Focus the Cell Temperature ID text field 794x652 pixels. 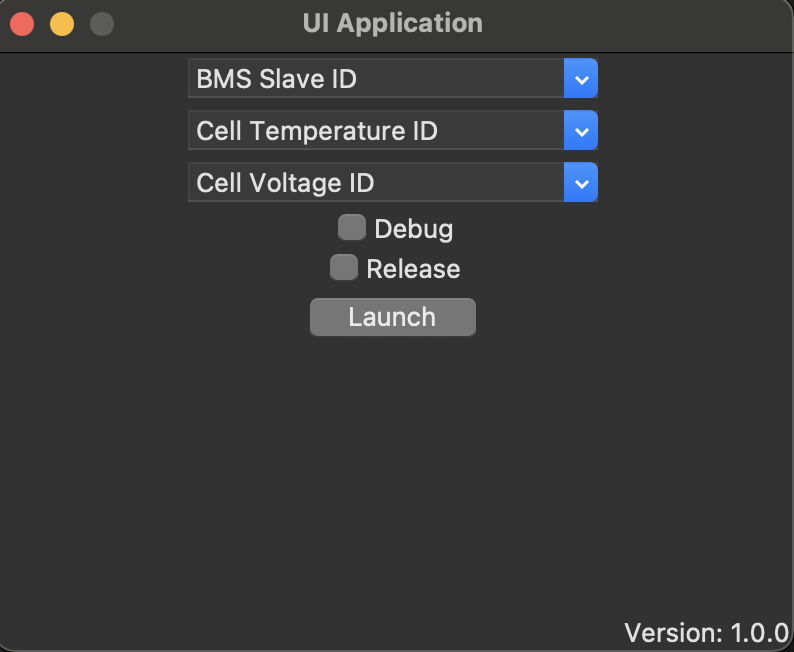click(375, 130)
